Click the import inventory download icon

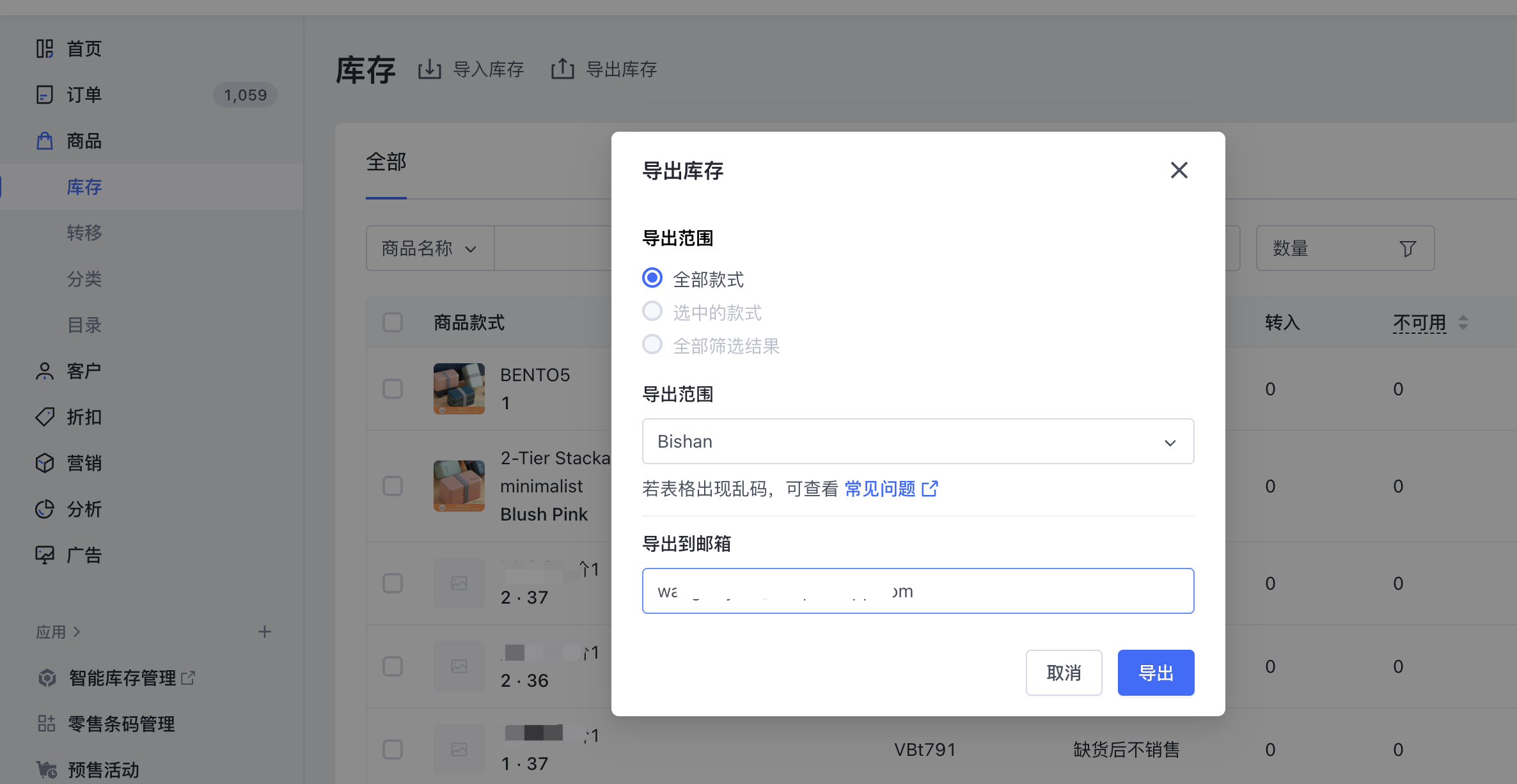[430, 69]
